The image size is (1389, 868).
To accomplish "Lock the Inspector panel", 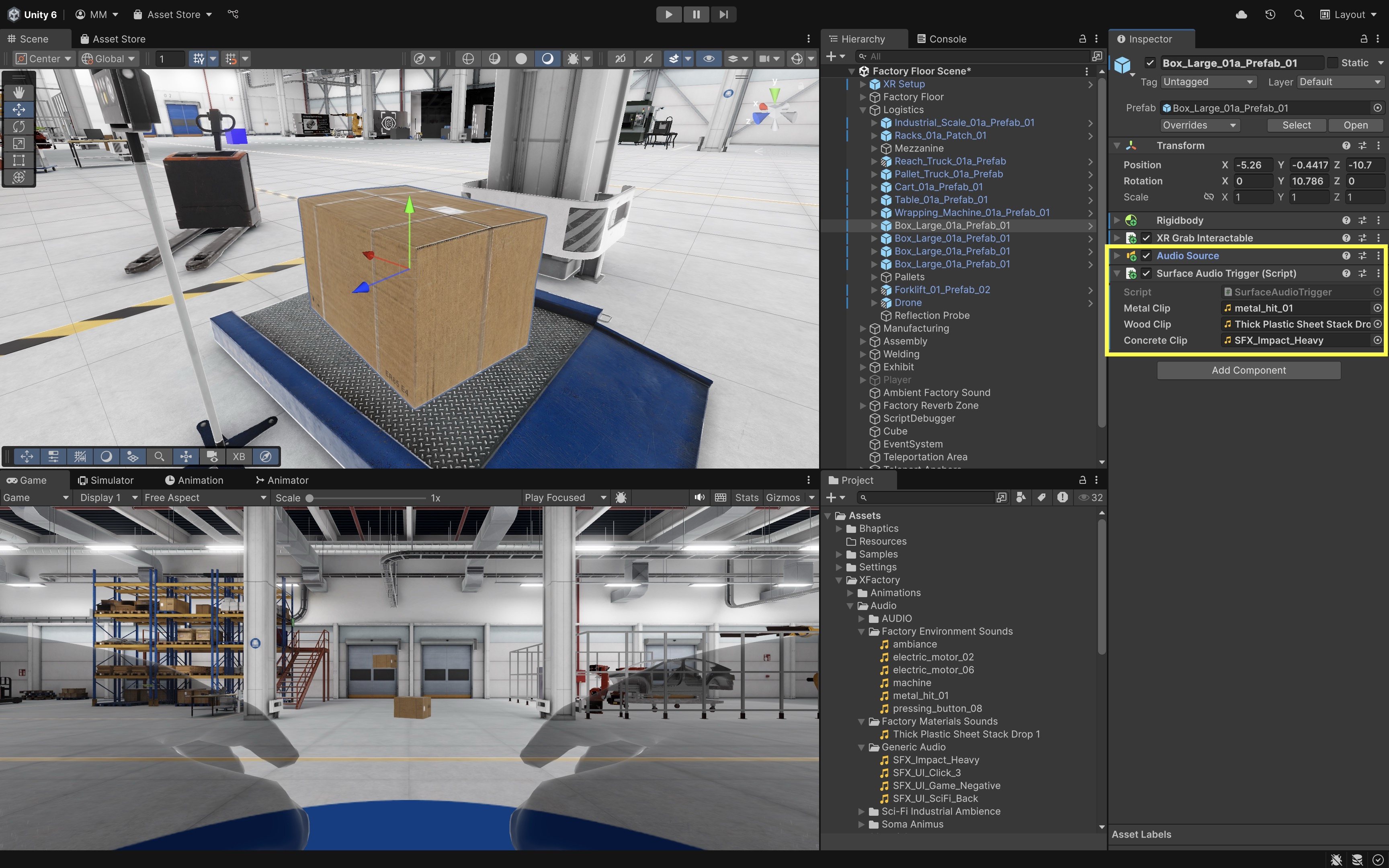I will pyautogui.click(x=1363, y=39).
